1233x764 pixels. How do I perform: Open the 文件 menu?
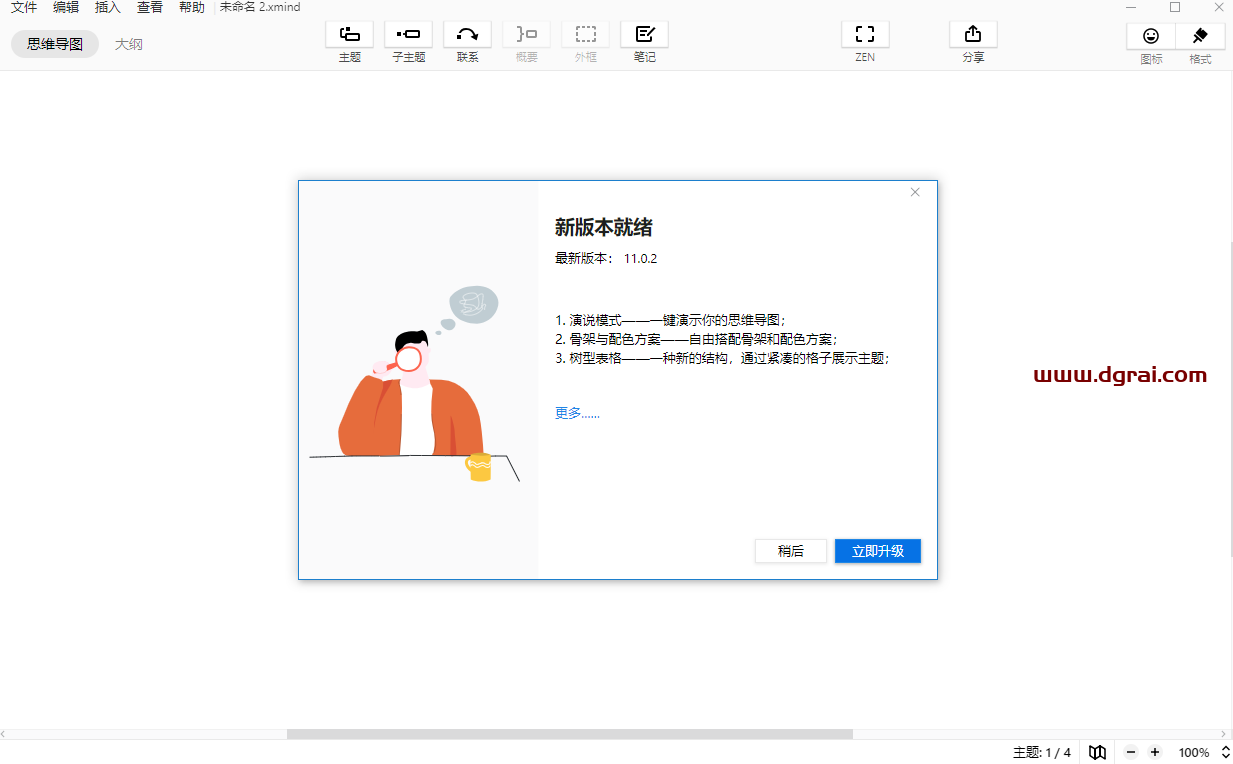point(22,7)
